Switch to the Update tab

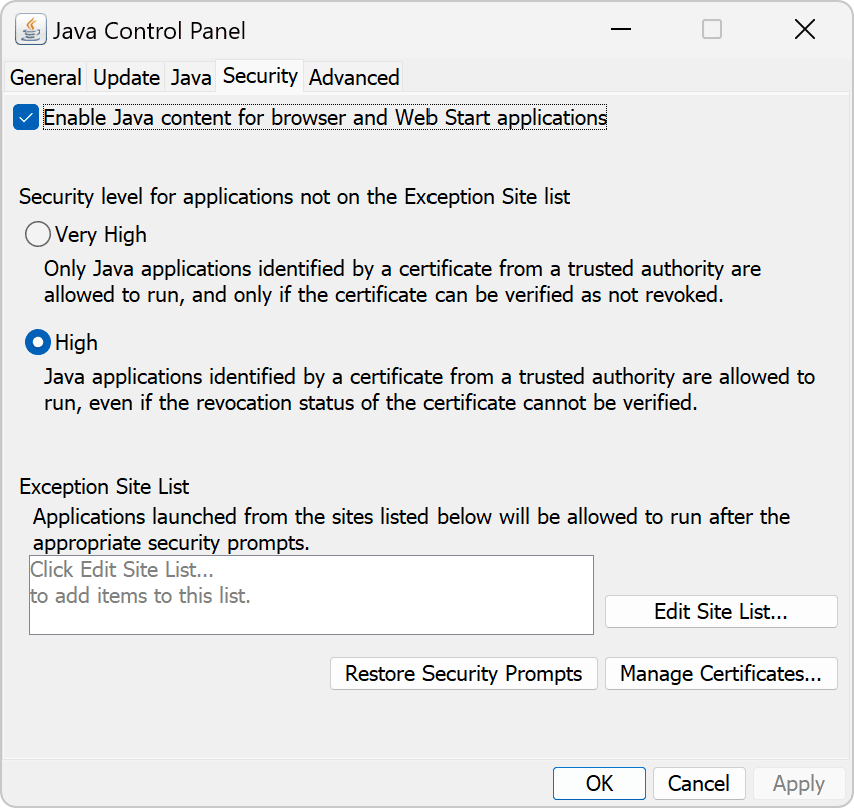126,77
